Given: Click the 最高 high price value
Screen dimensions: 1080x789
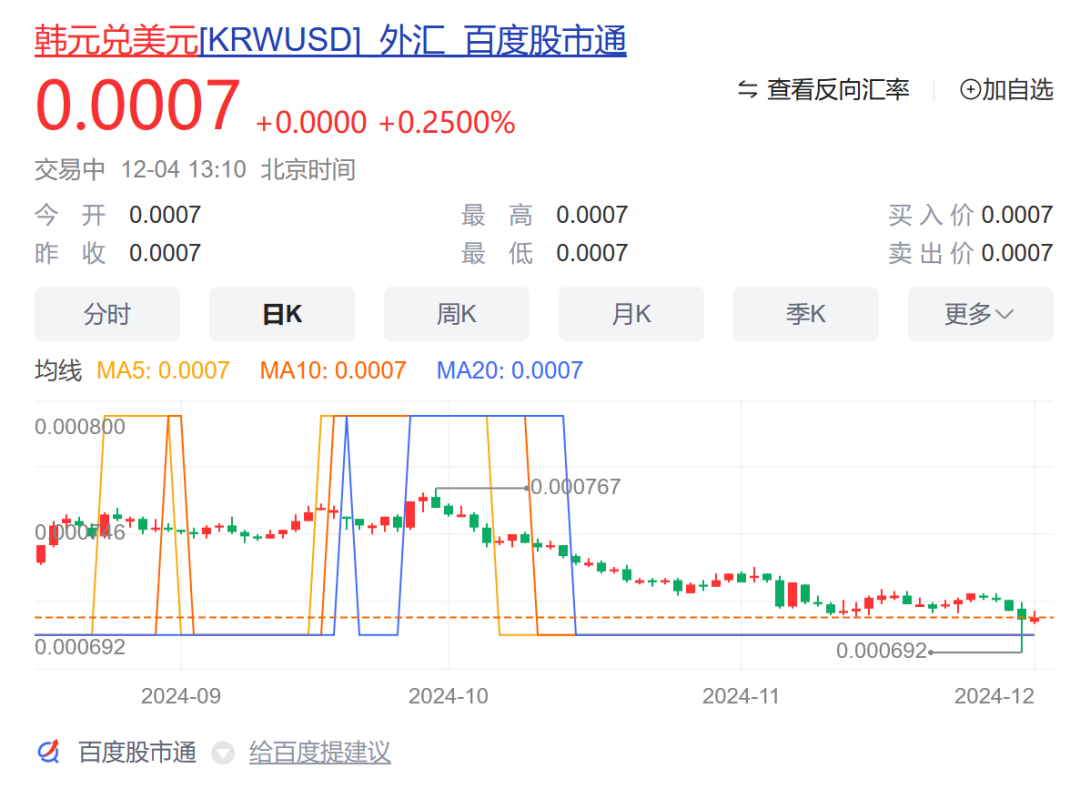Looking at the screenshot, I should click(x=592, y=215).
